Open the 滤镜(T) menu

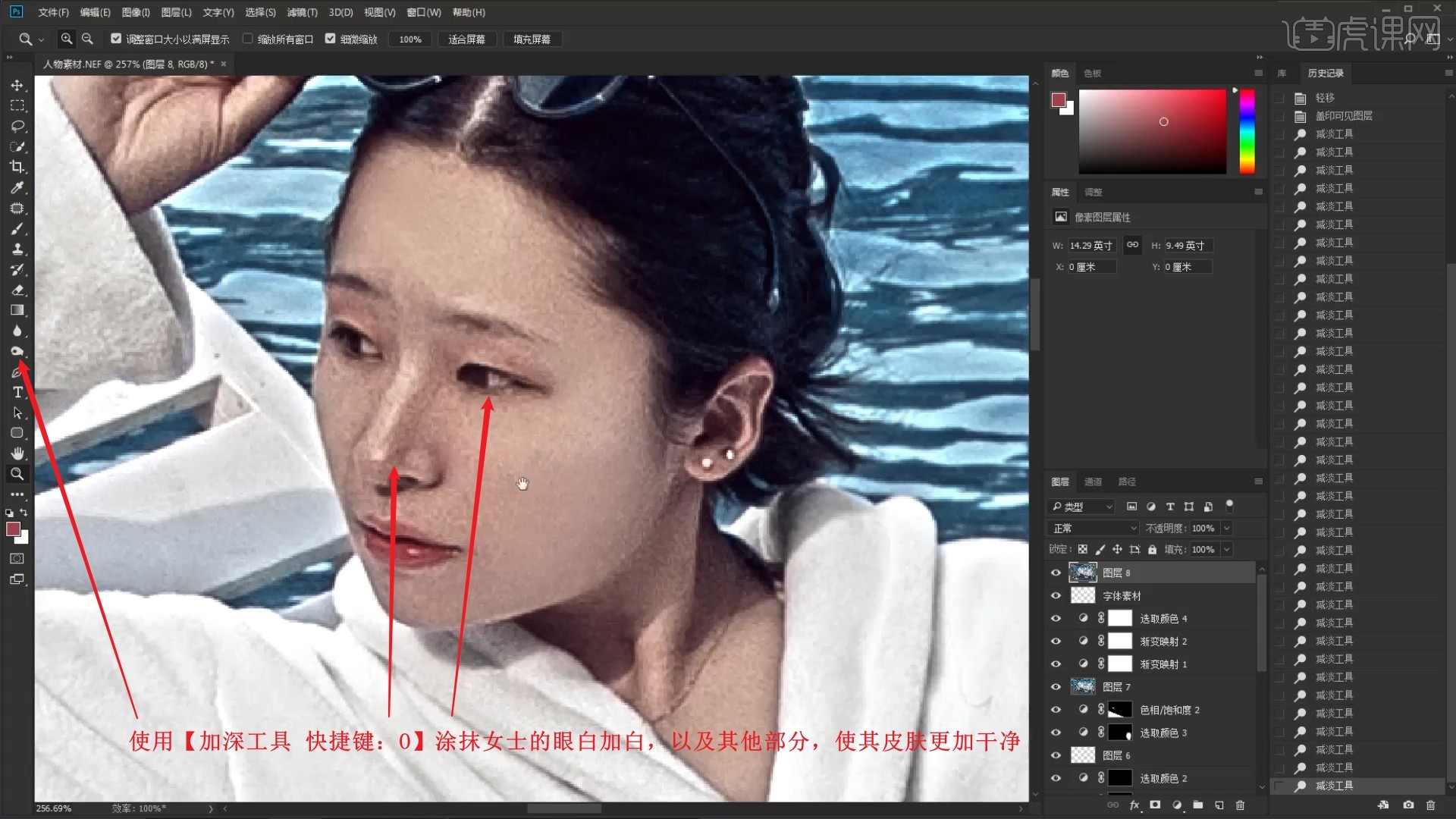(302, 12)
